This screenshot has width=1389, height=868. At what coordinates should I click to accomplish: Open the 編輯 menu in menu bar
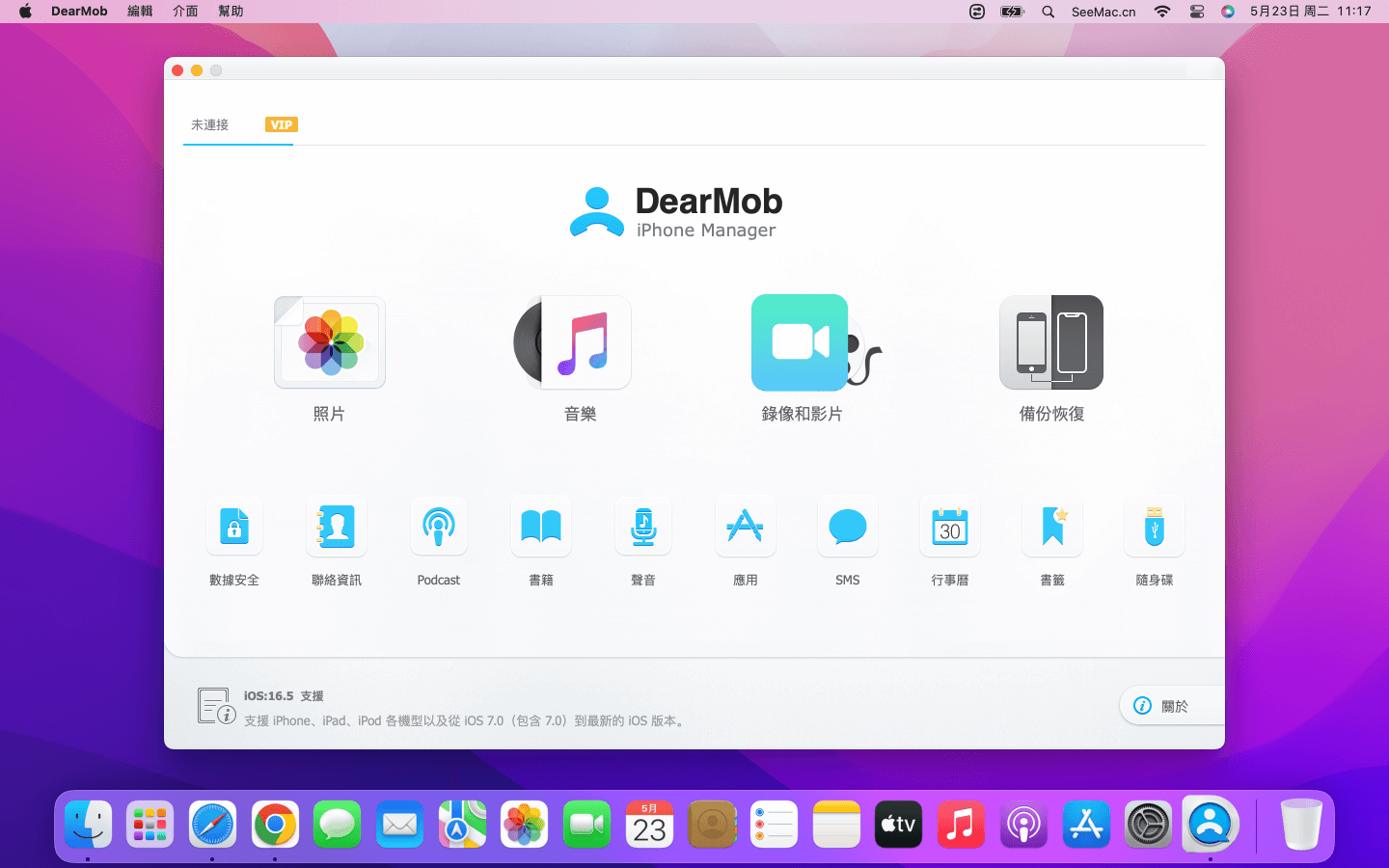click(140, 12)
